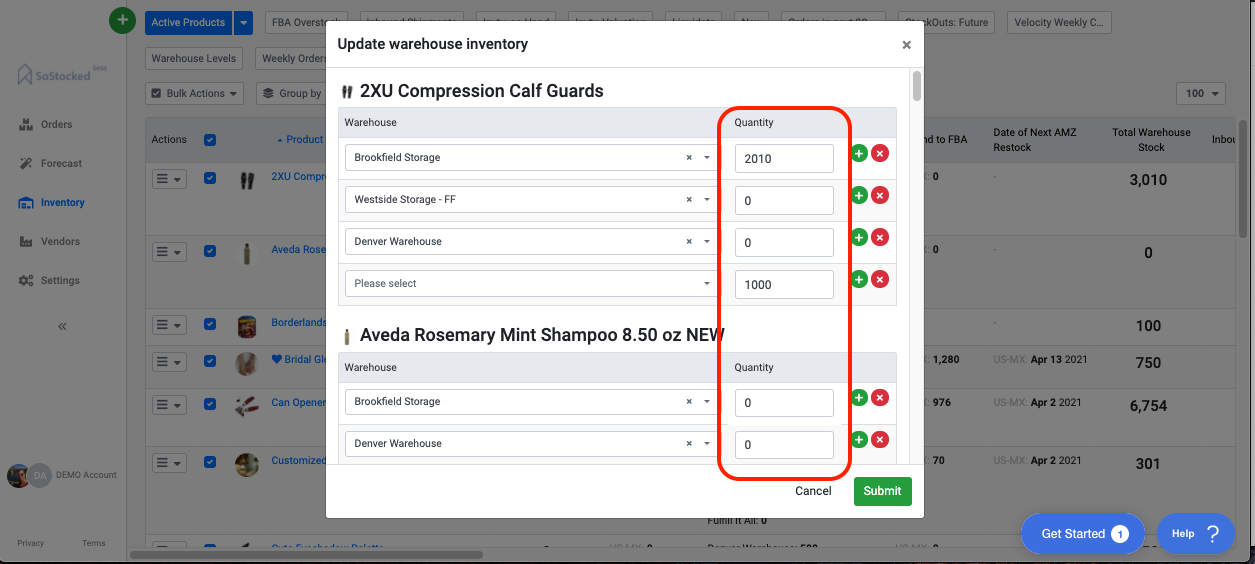The height and width of the screenshot is (564, 1255).
Task: Open actions menu for Can Opener row
Action: (169, 405)
